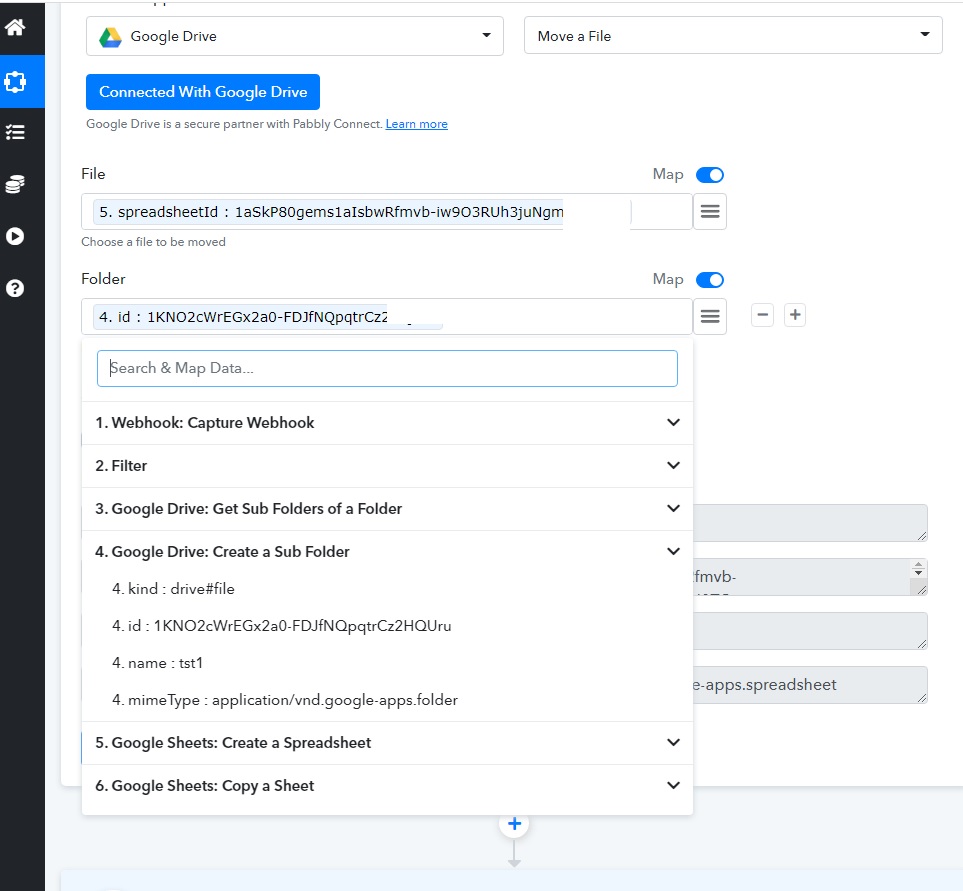This screenshot has height=891, width=963.
Task: Add a step with blue plus circle
Action: [x=515, y=823]
